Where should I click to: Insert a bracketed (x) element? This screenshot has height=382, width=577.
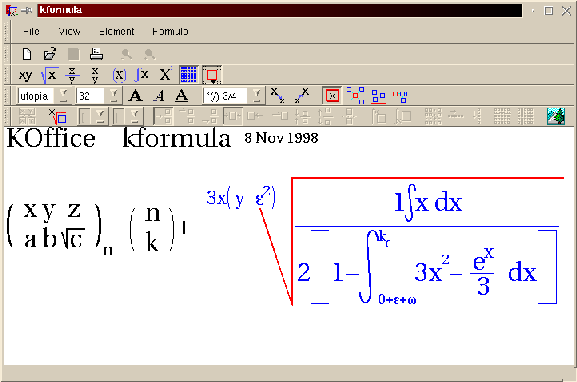119,75
